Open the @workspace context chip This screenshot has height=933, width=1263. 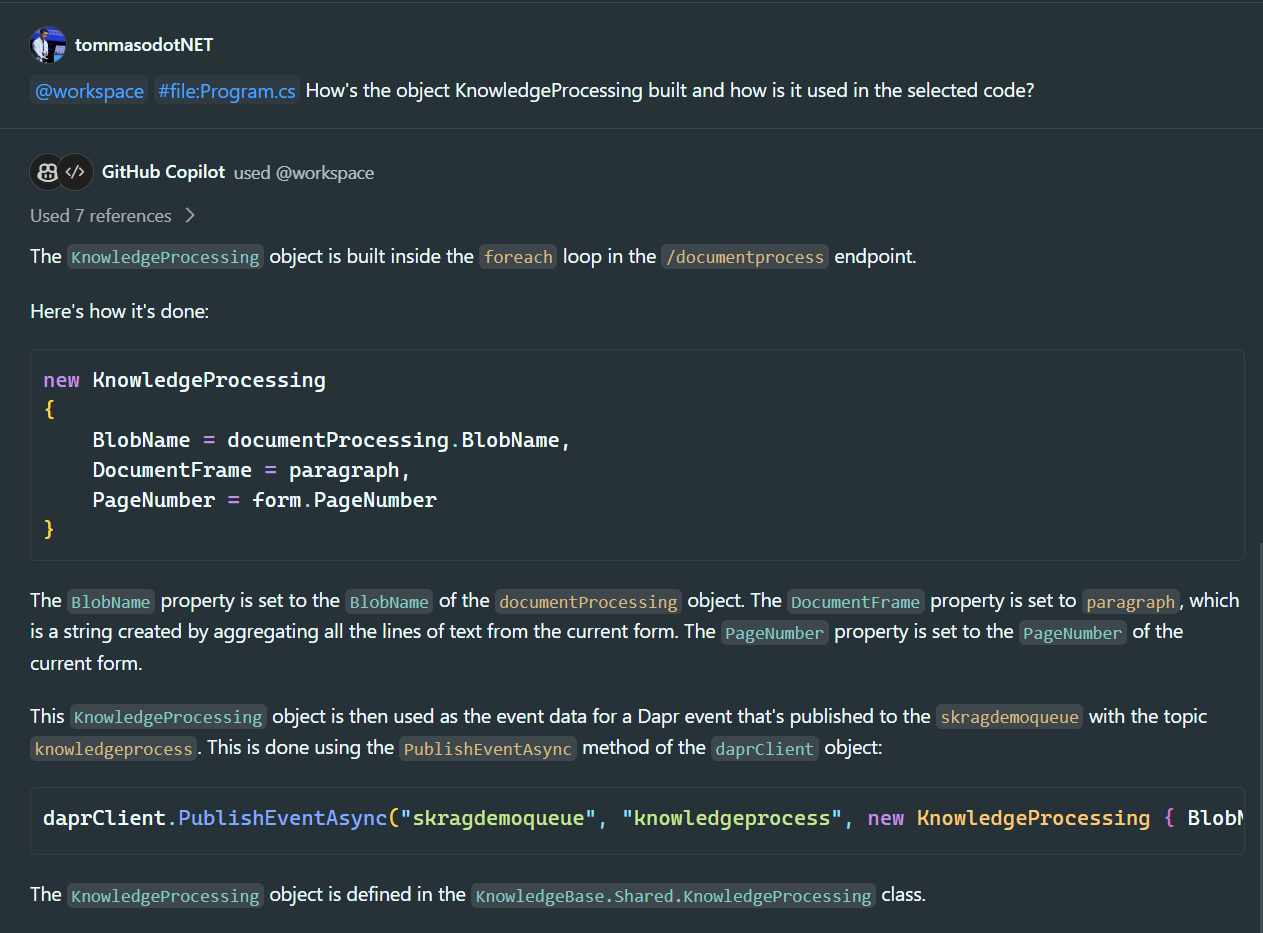pyautogui.click(x=88, y=90)
